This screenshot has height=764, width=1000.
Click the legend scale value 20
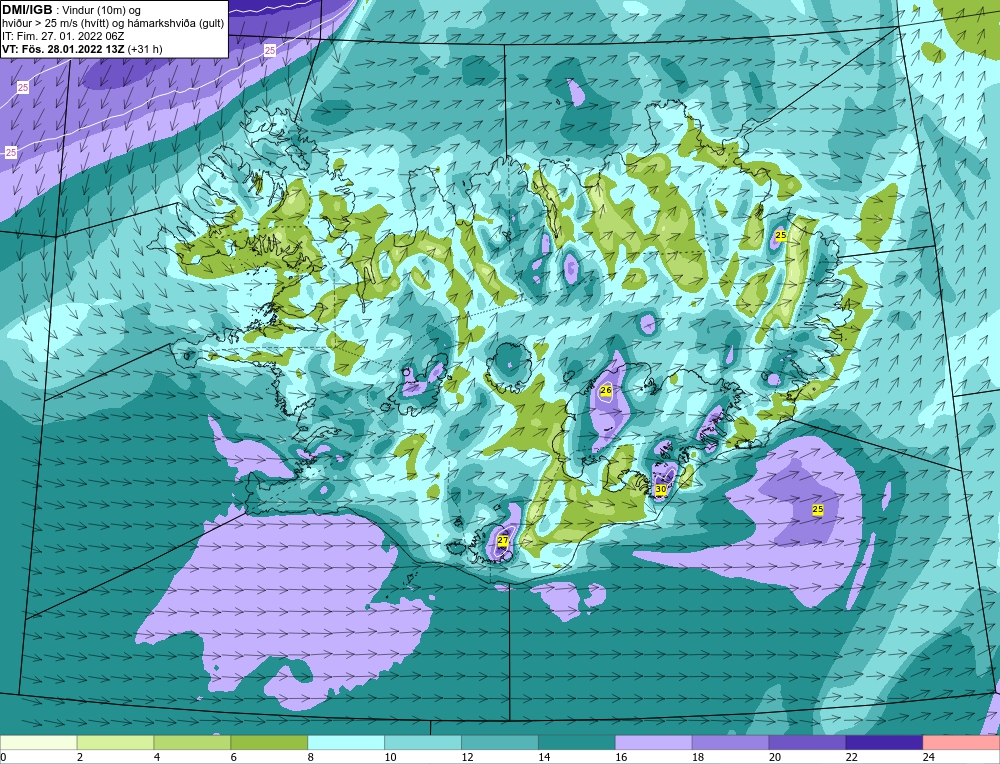(775, 758)
